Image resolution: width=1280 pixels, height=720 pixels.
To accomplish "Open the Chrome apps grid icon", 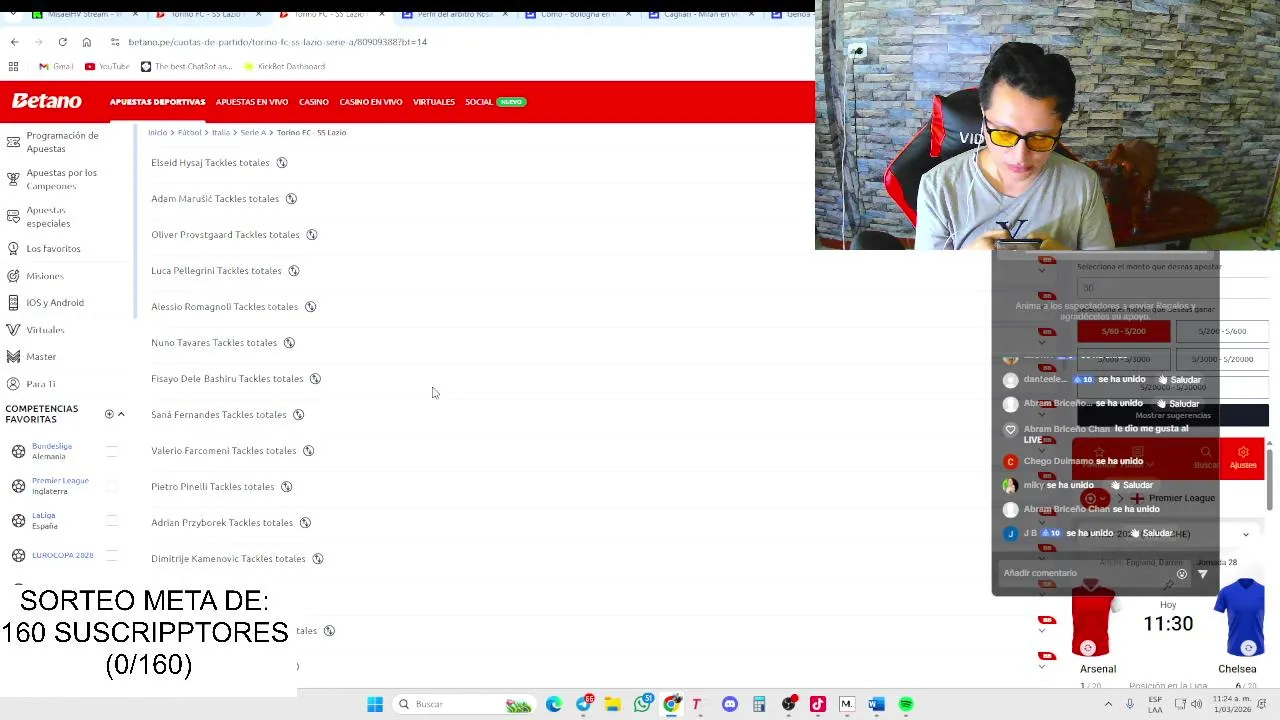I will click(x=13, y=66).
